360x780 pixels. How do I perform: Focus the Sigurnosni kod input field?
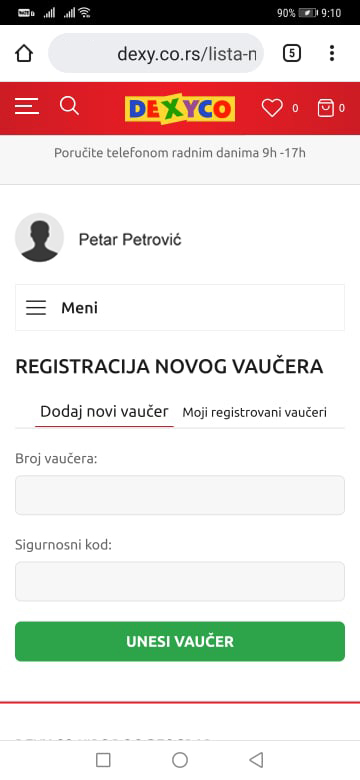[x=180, y=582]
